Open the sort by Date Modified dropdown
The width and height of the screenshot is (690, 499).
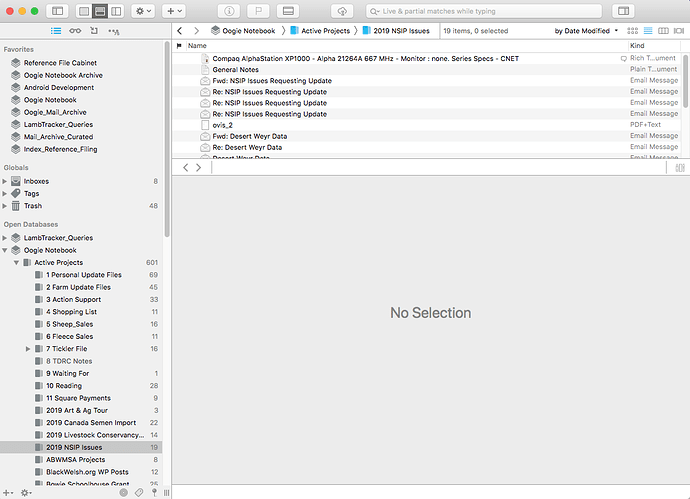[x=586, y=31]
